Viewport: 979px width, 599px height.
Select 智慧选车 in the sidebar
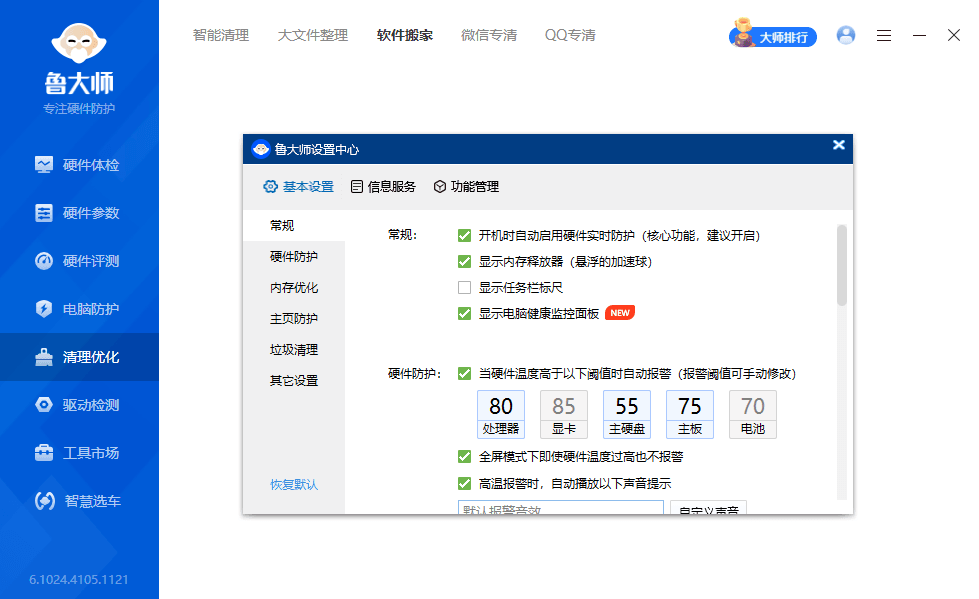(x=79, y=501)
